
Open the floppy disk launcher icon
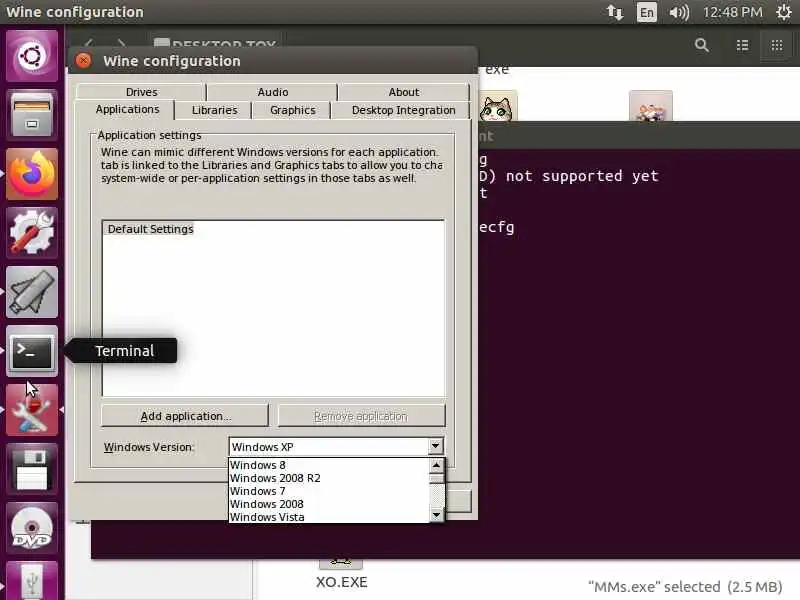coord(32,469)
